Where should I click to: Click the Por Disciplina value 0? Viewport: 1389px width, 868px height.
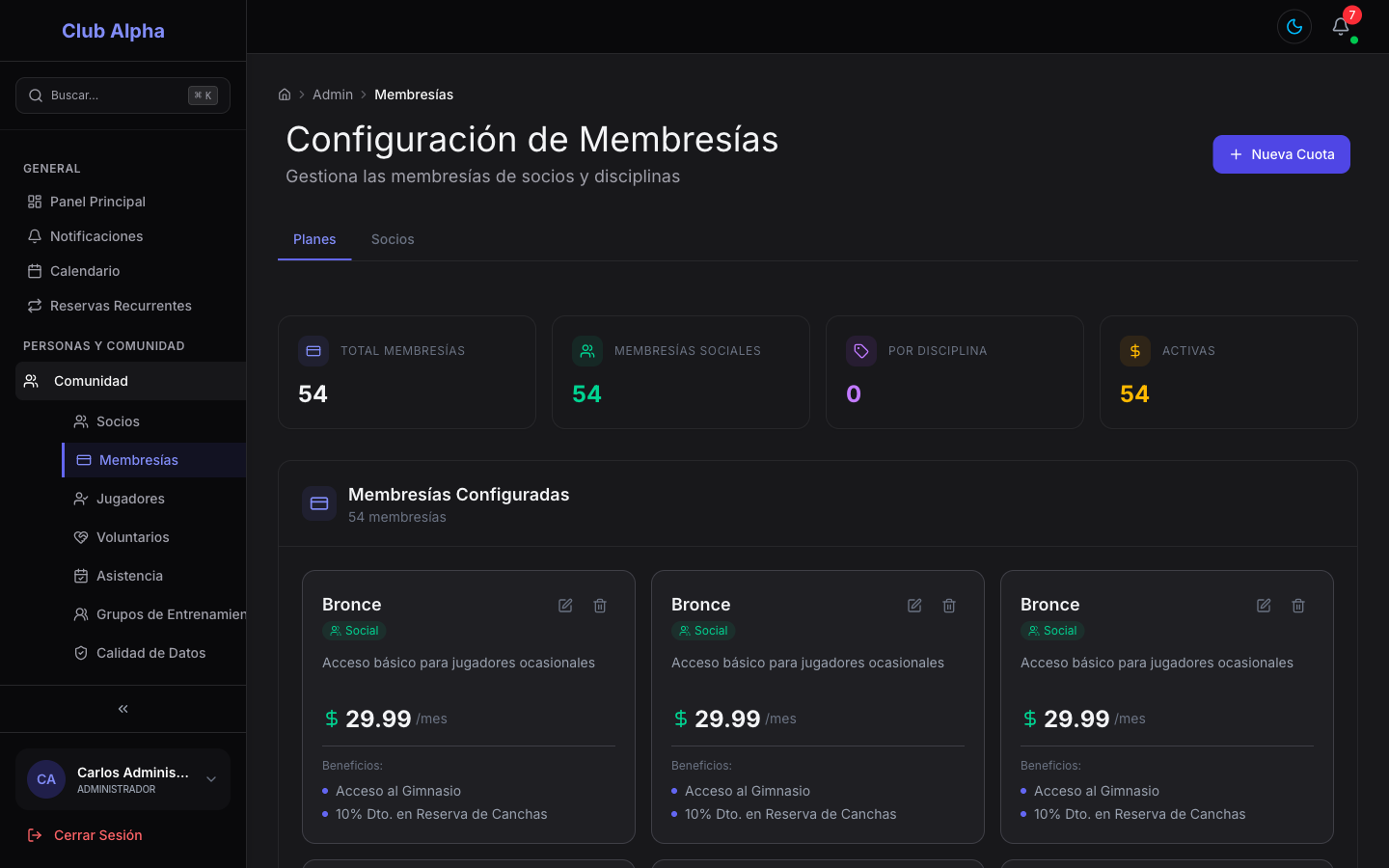coord(854,393)
